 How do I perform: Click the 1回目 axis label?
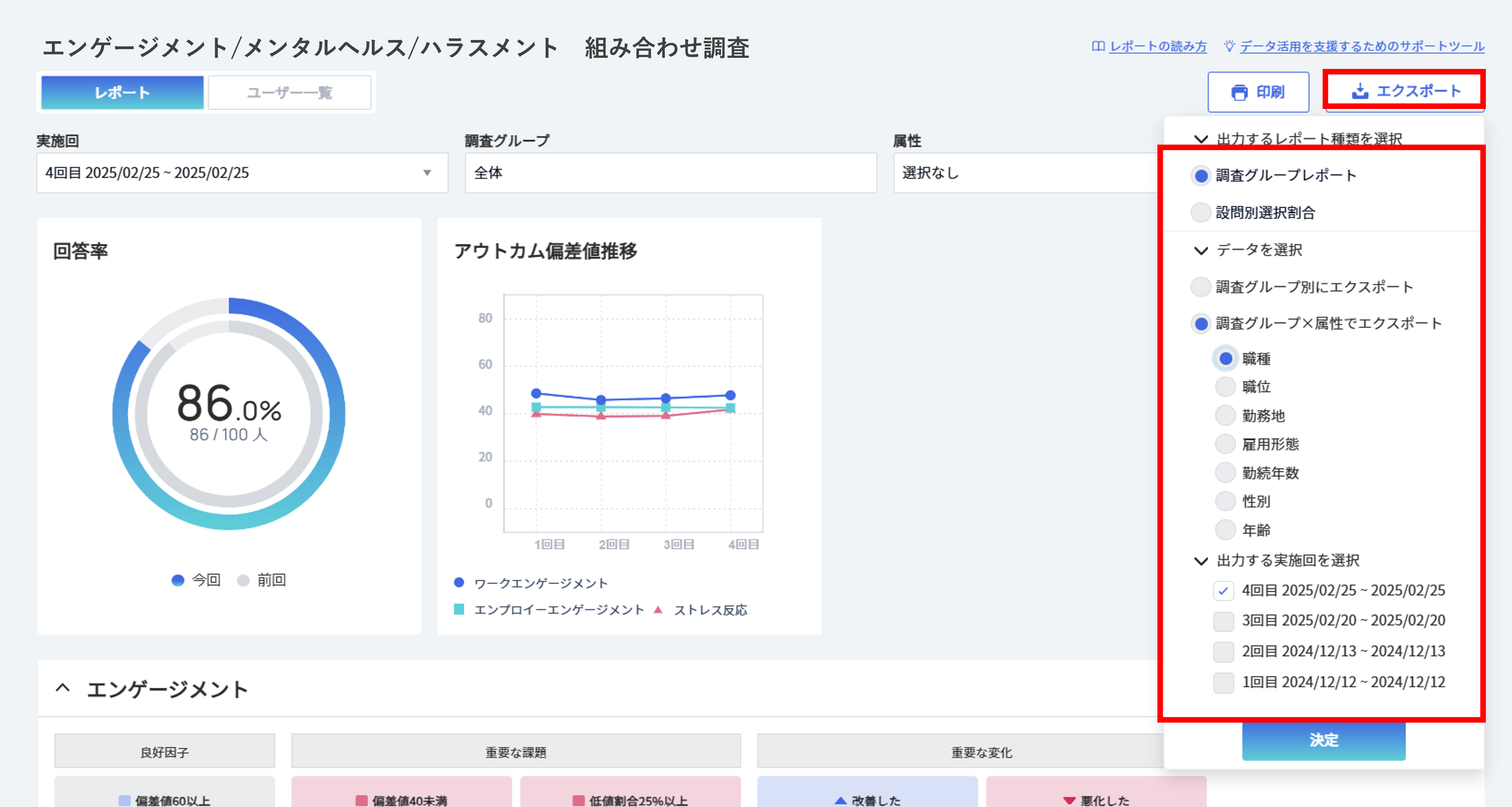coord(549,544)
